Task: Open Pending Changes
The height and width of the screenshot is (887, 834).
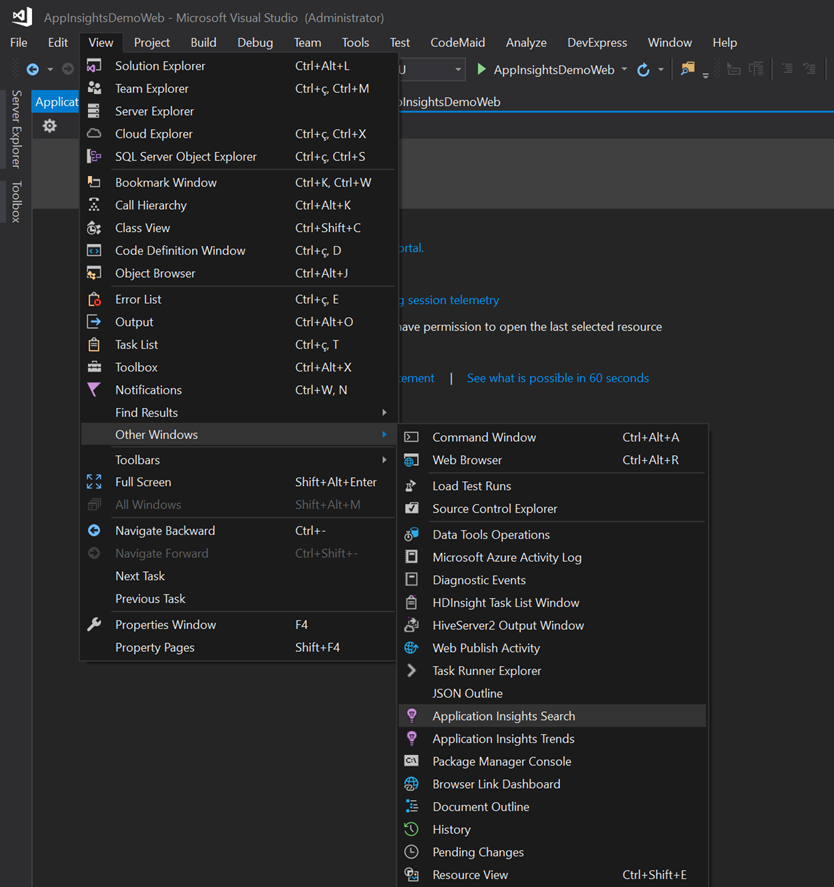Action: [552, 852]
